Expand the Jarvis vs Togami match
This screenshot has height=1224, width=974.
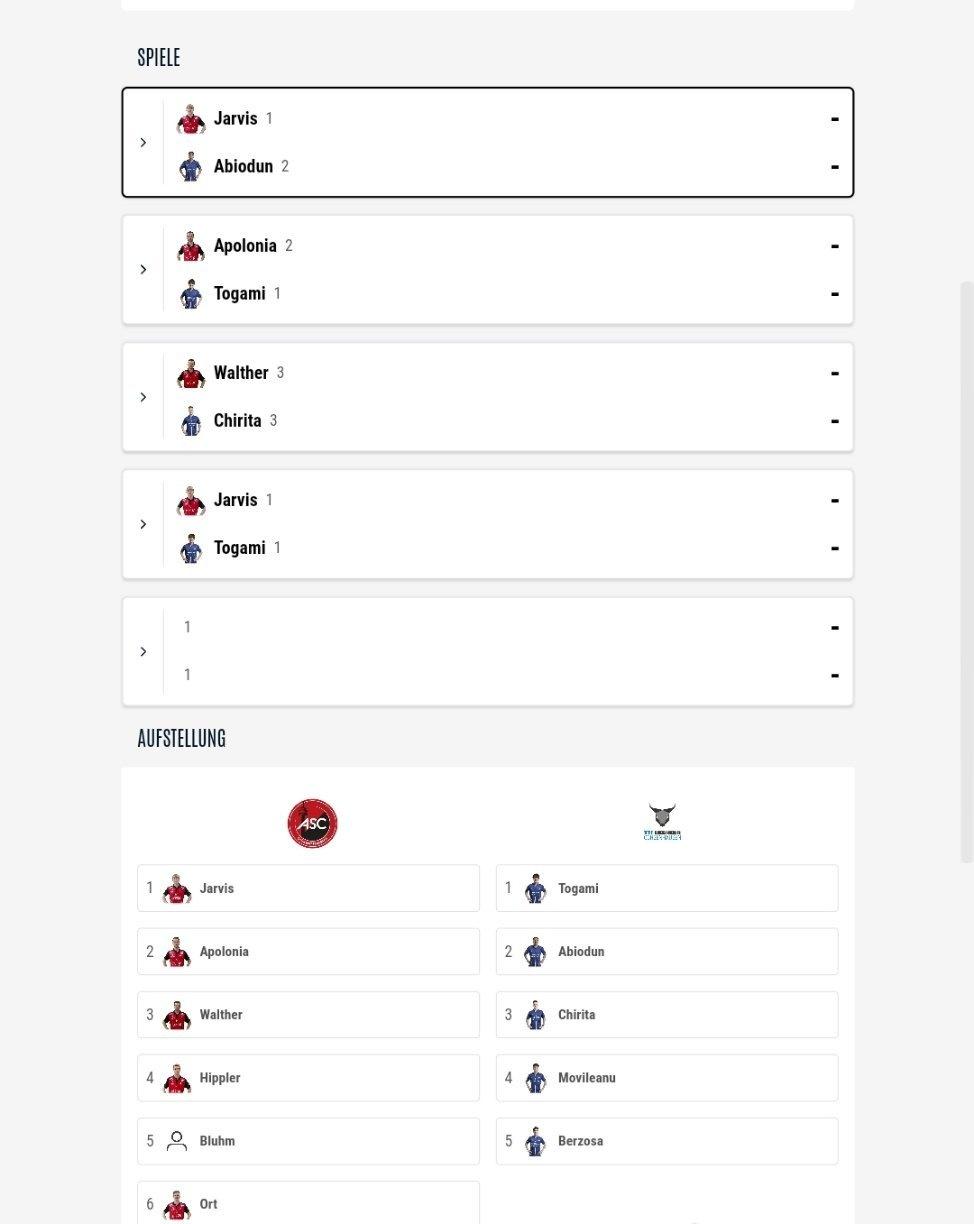point(143,524)
